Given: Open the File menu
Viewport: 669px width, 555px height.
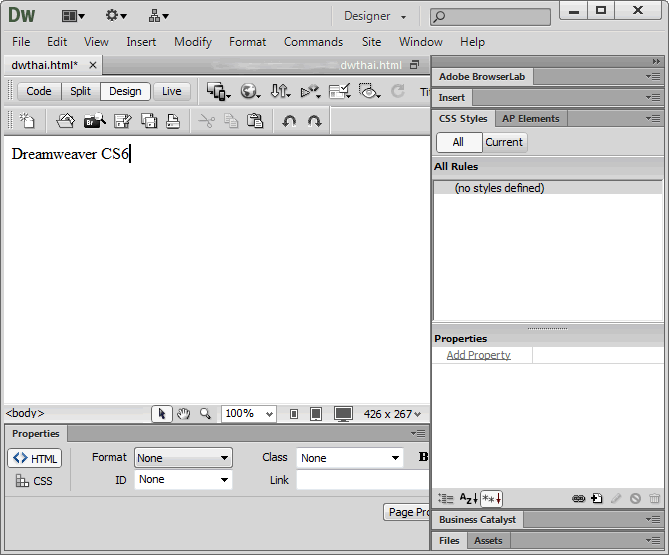Looking at the screenshot, I should (21, 42).
